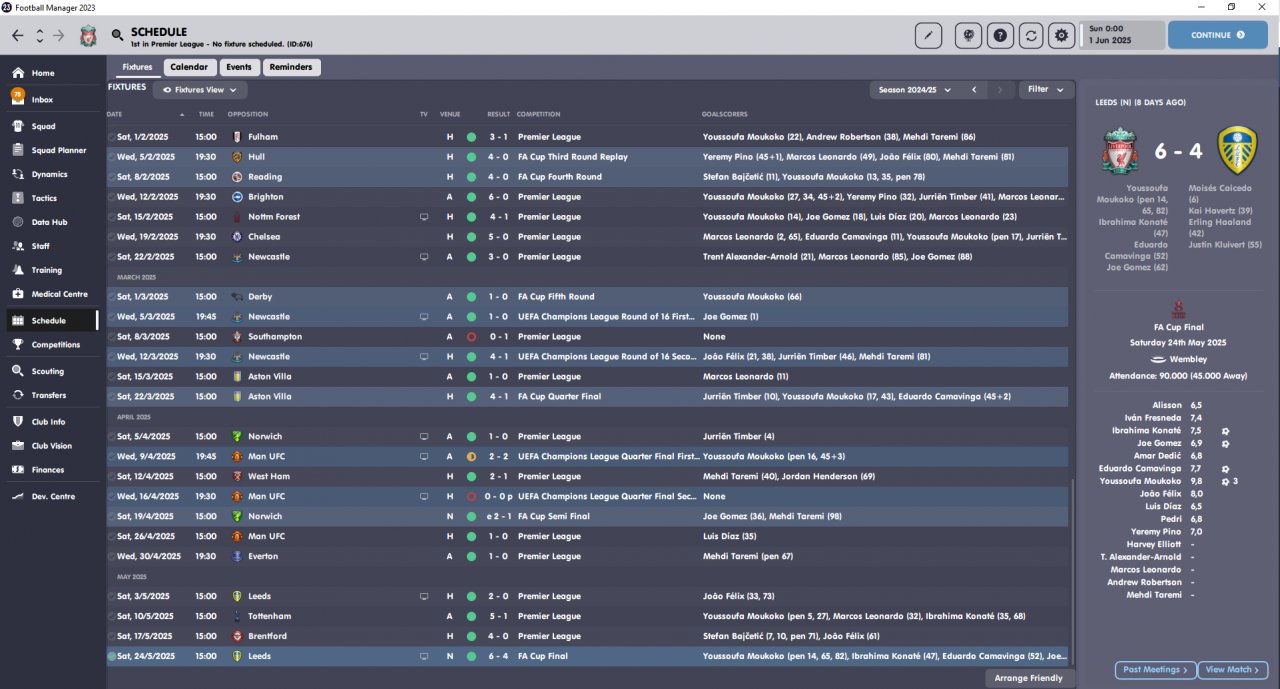Open the search magnifier icon
Image resolution: width=1280 pixels, height=689 pixels.
pos(118,36)
